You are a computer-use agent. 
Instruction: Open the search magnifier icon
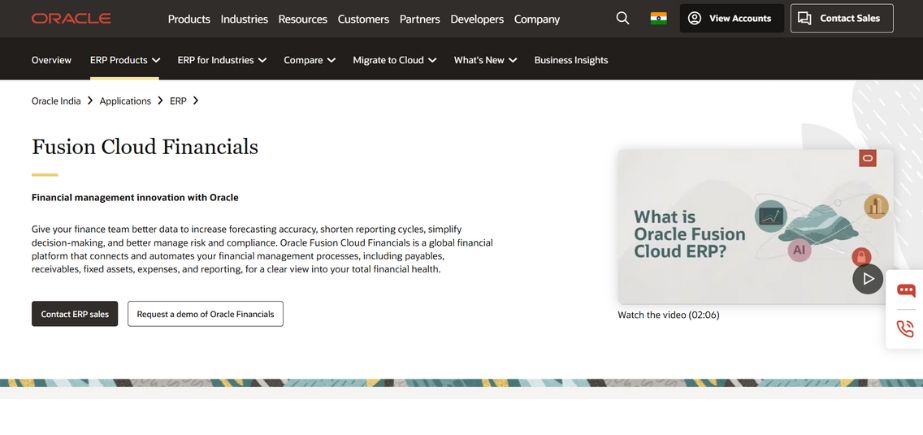[622, 18]
